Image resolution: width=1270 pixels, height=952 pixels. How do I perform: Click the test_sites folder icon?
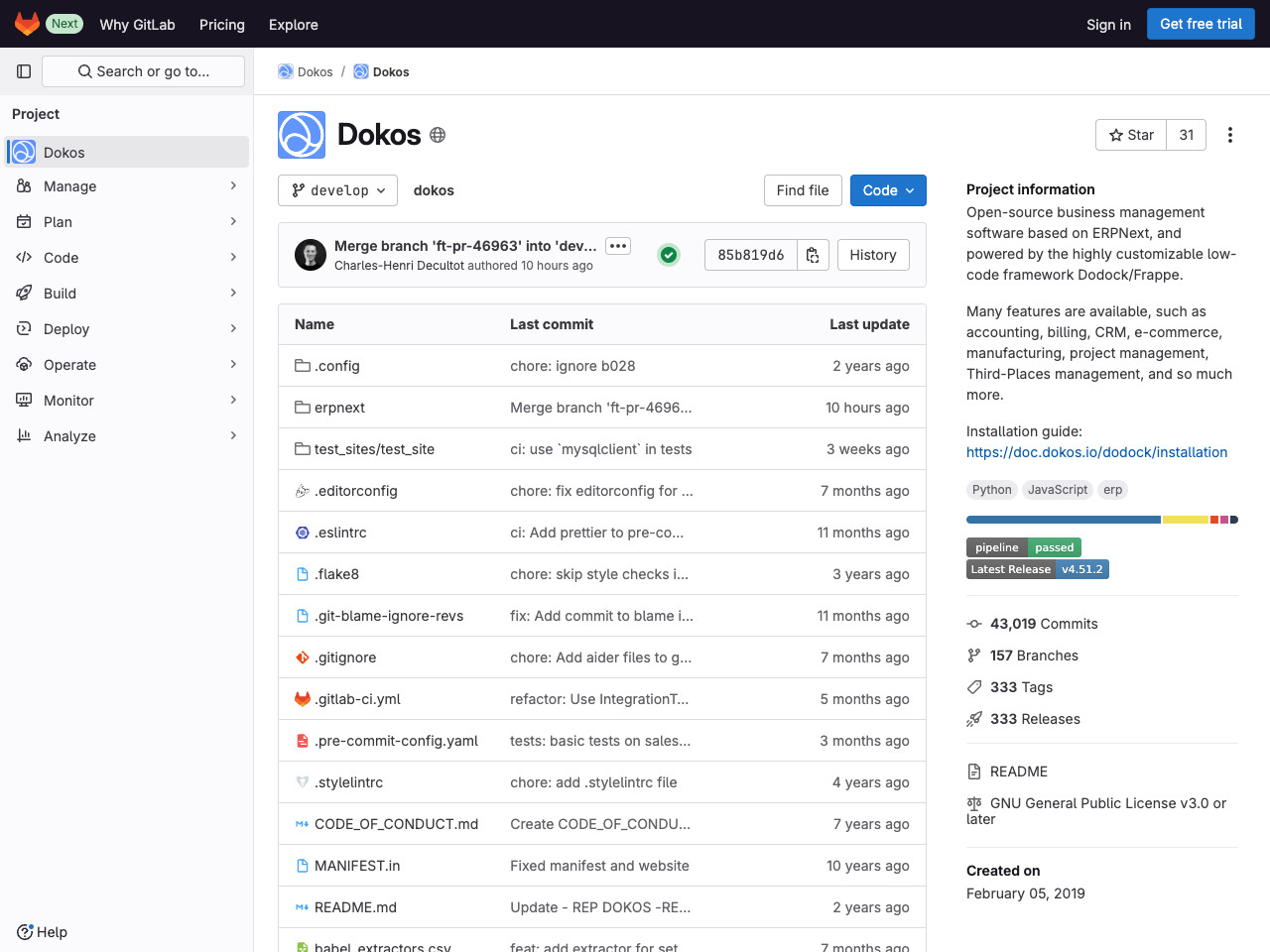(x=303, y=449)
